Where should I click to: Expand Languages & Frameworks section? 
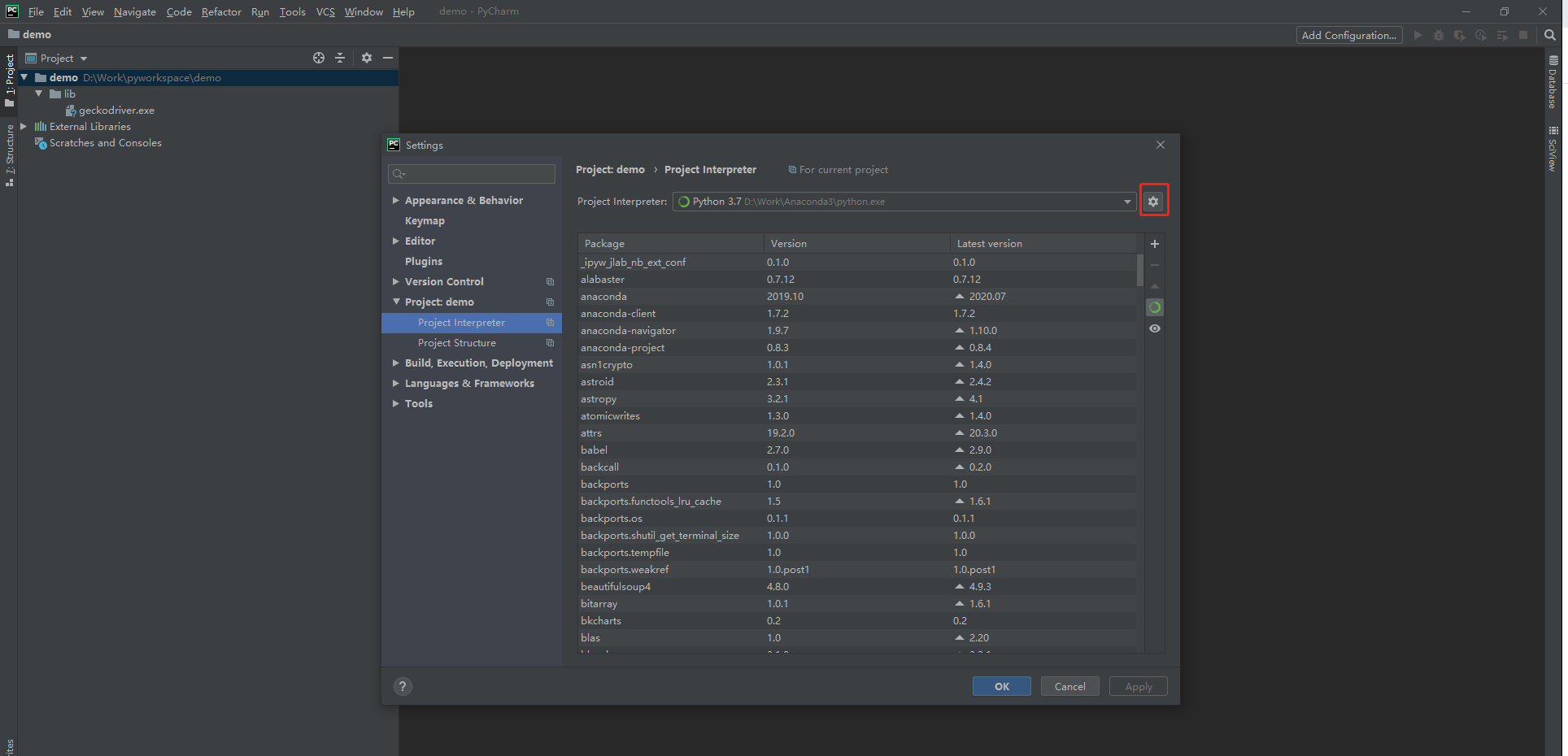click(x=395, y=383)
